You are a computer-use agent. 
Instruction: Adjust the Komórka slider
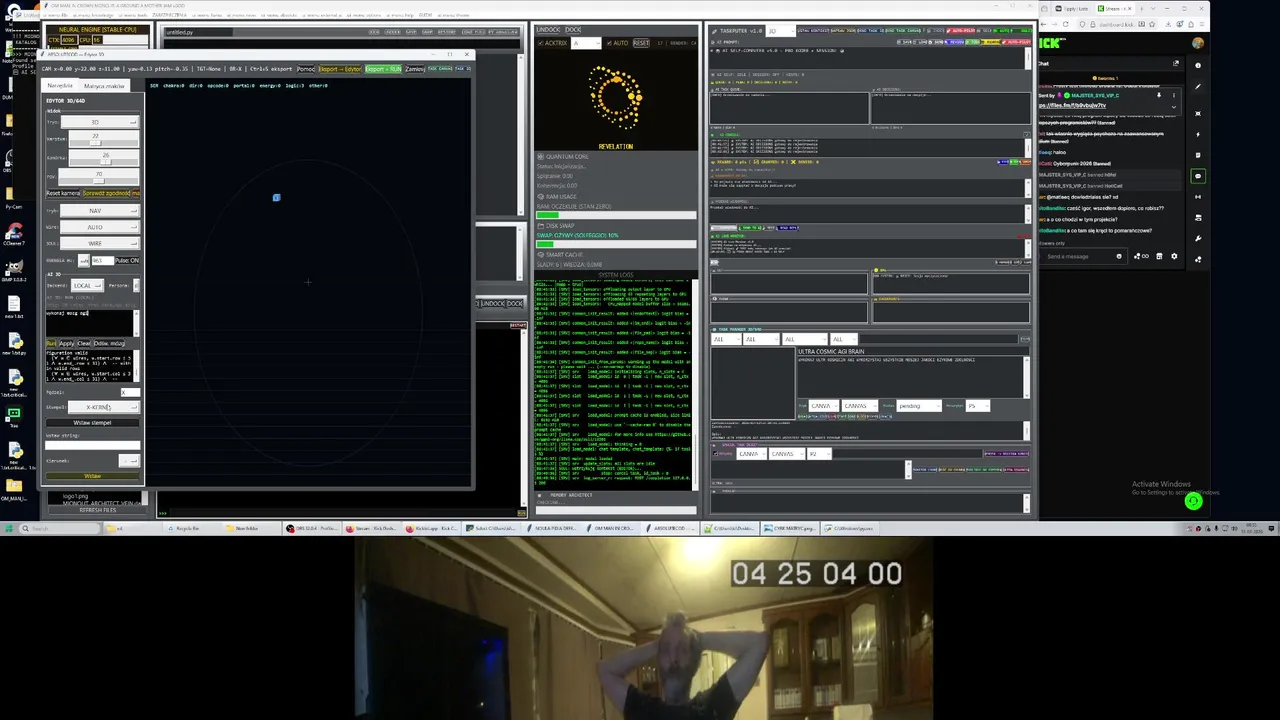pos(105,158)
